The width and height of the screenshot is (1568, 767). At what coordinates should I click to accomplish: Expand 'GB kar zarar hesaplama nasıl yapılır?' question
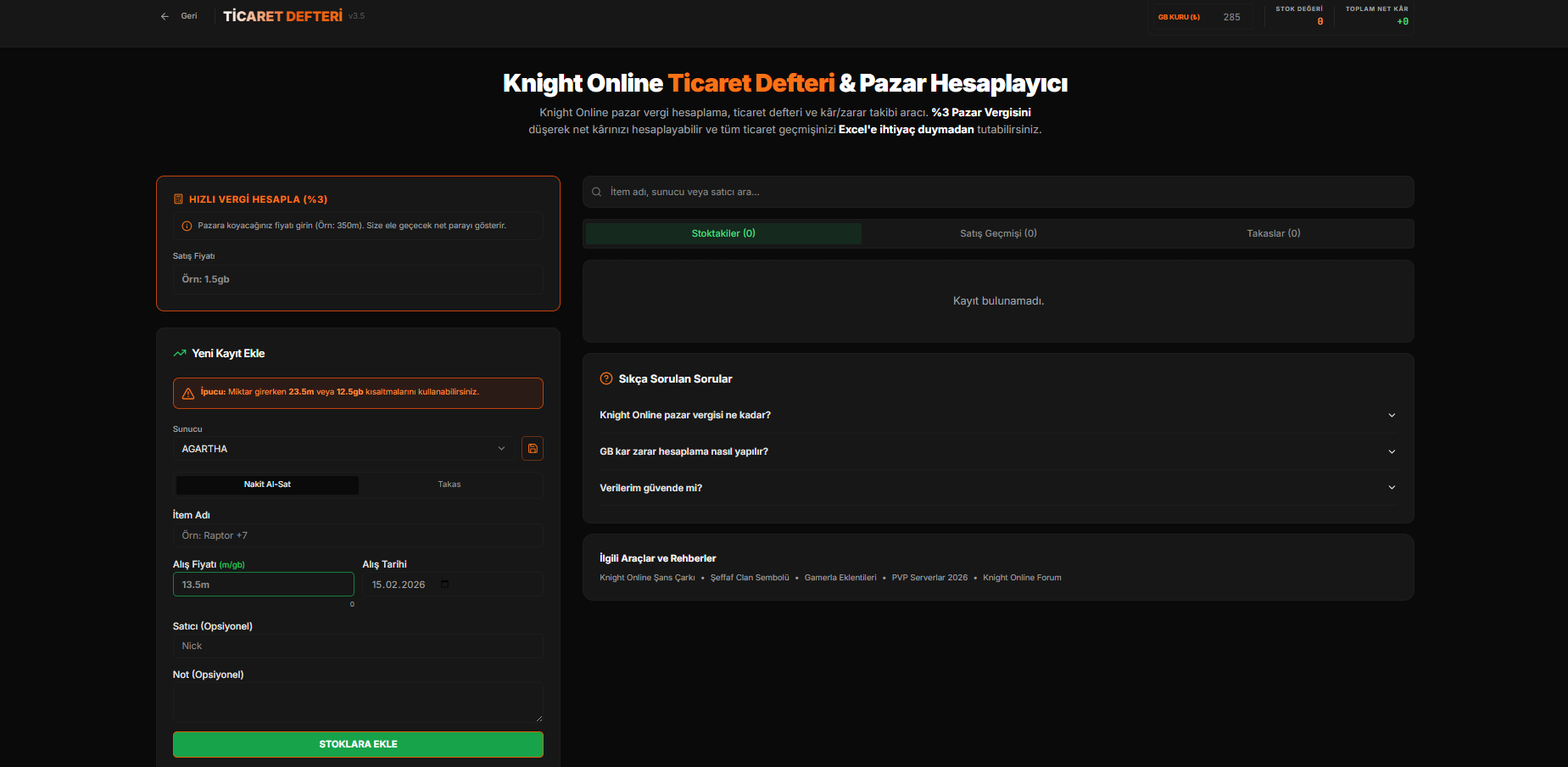tap(997, 451)
